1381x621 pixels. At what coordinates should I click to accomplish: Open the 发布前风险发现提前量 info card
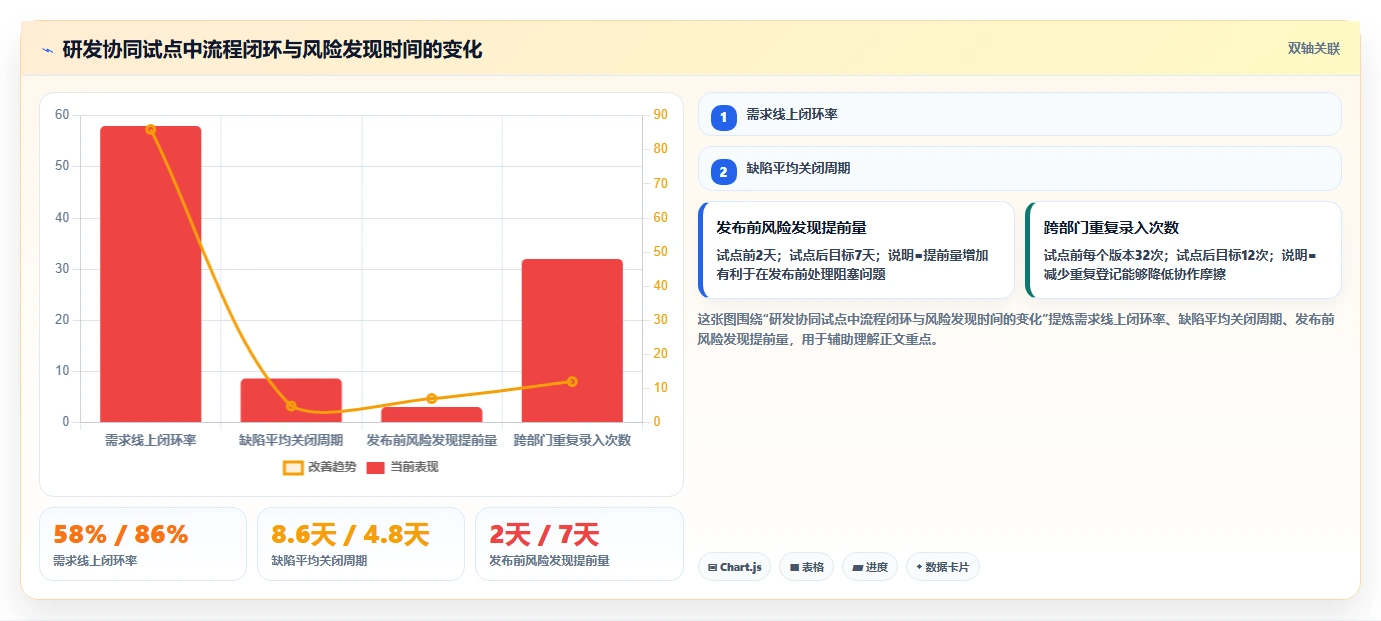[x=856, y=250]
